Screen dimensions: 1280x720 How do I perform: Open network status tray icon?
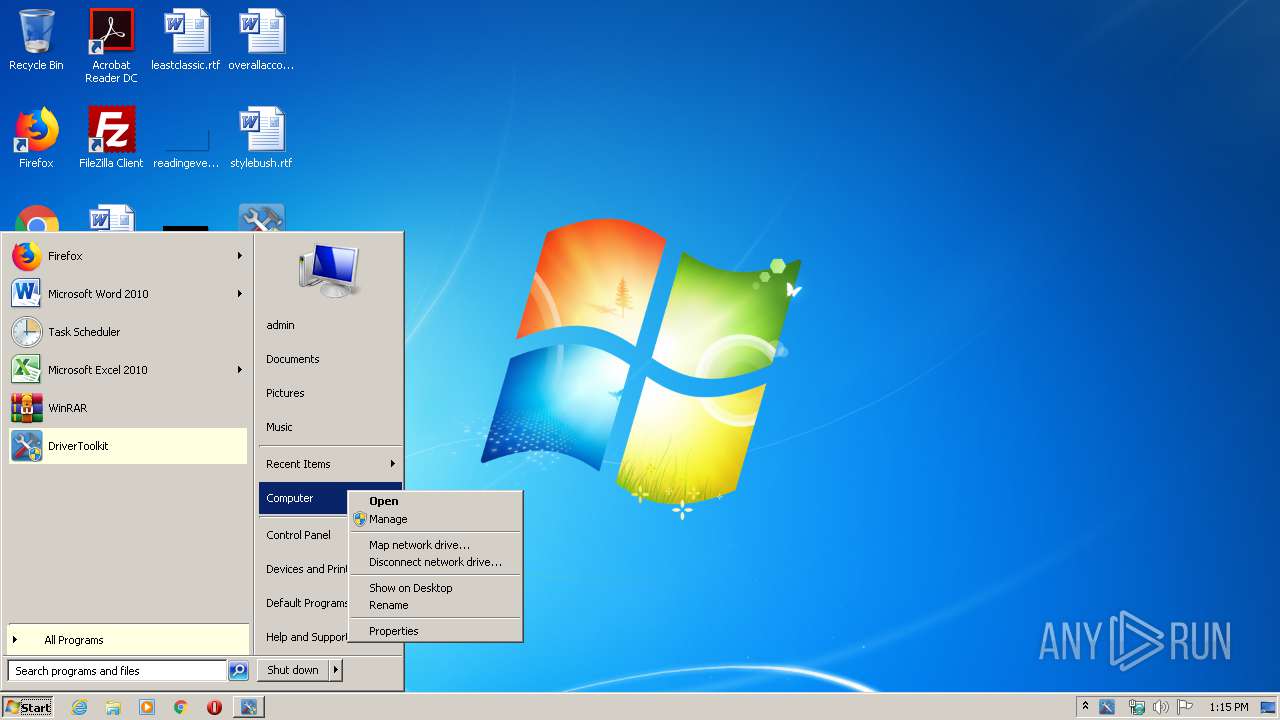(1136, 707)
